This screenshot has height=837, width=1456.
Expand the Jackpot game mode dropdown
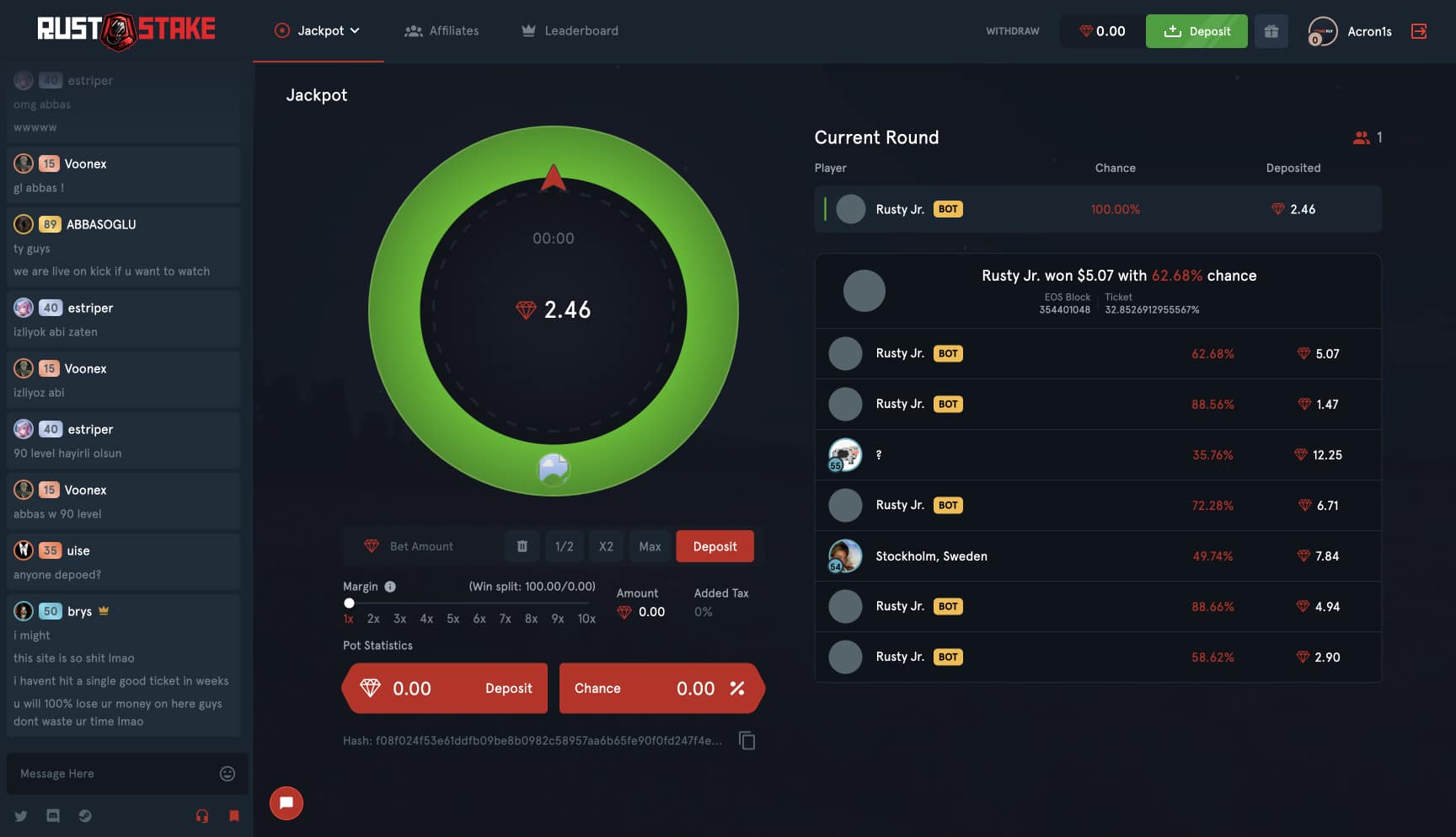point(318,31)
